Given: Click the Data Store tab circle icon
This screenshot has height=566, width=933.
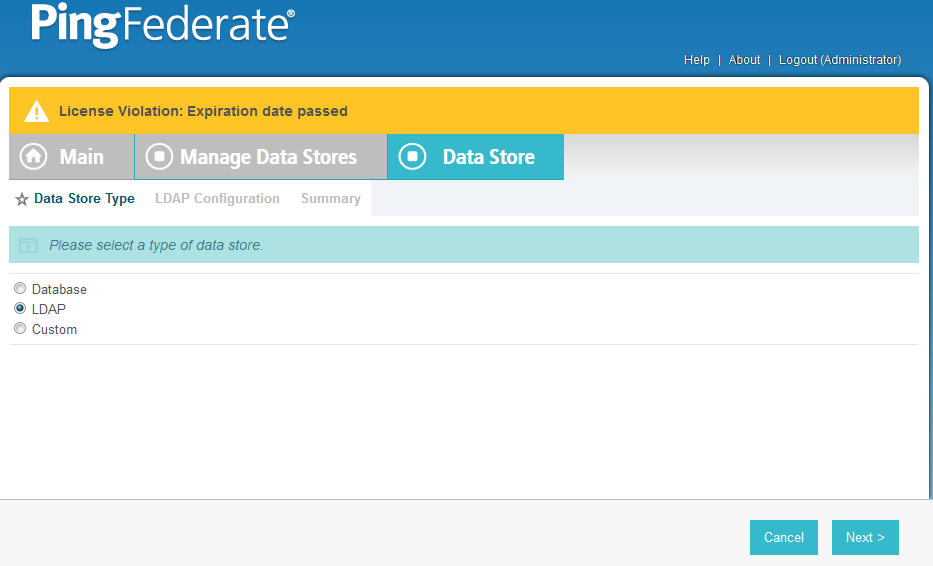Looking at the screenshot, I should 412,157.
